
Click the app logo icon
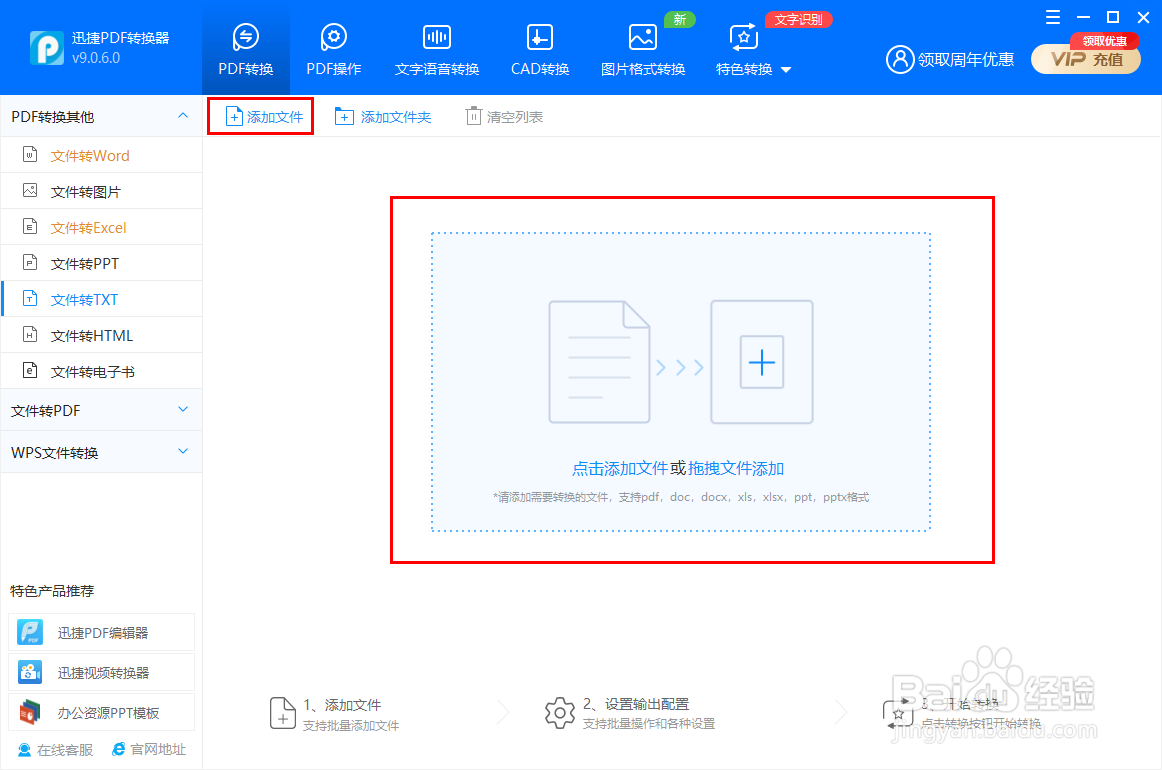click(47, 47)
